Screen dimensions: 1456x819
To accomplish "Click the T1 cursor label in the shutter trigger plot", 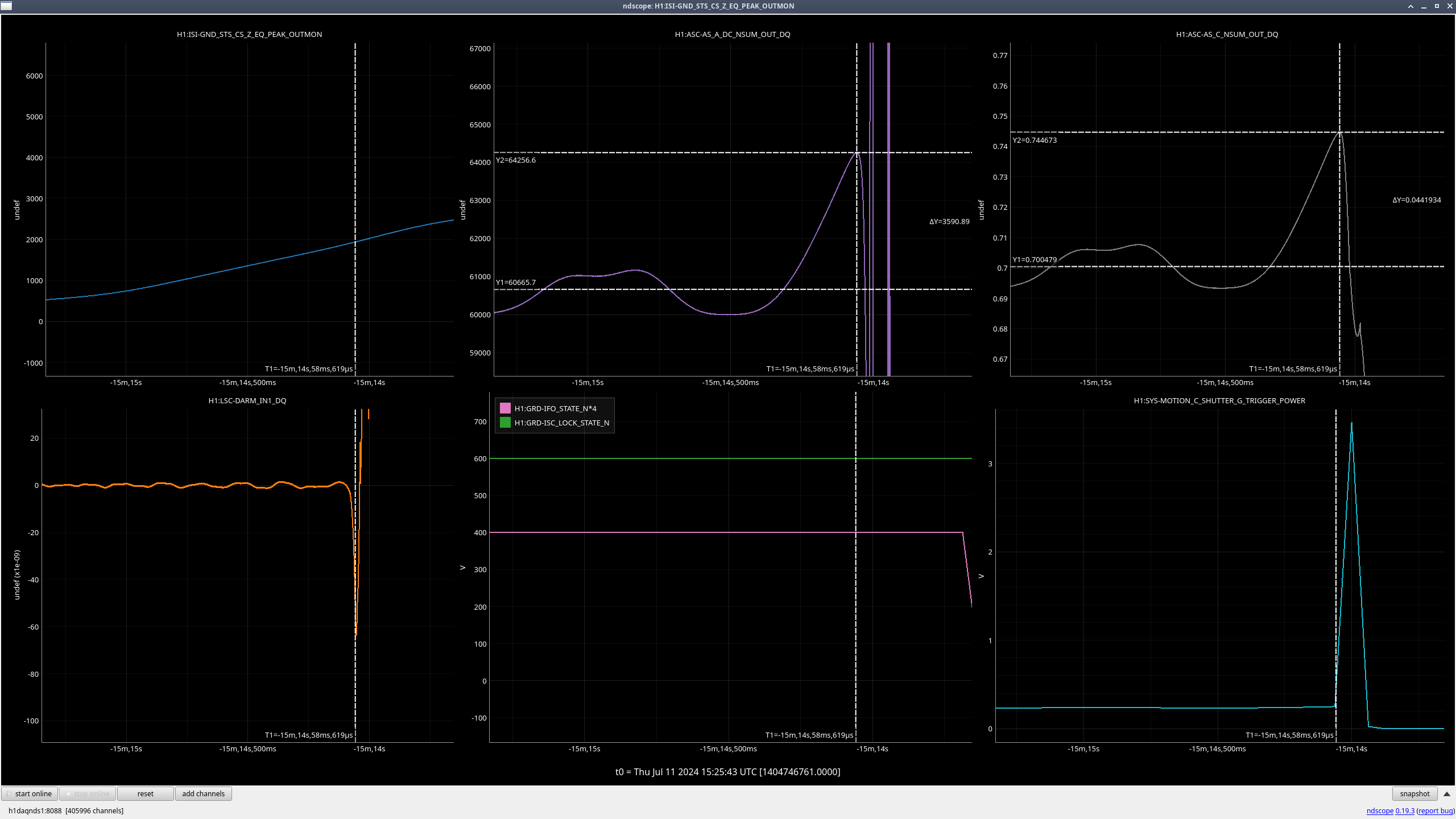I will point(1289,735).
